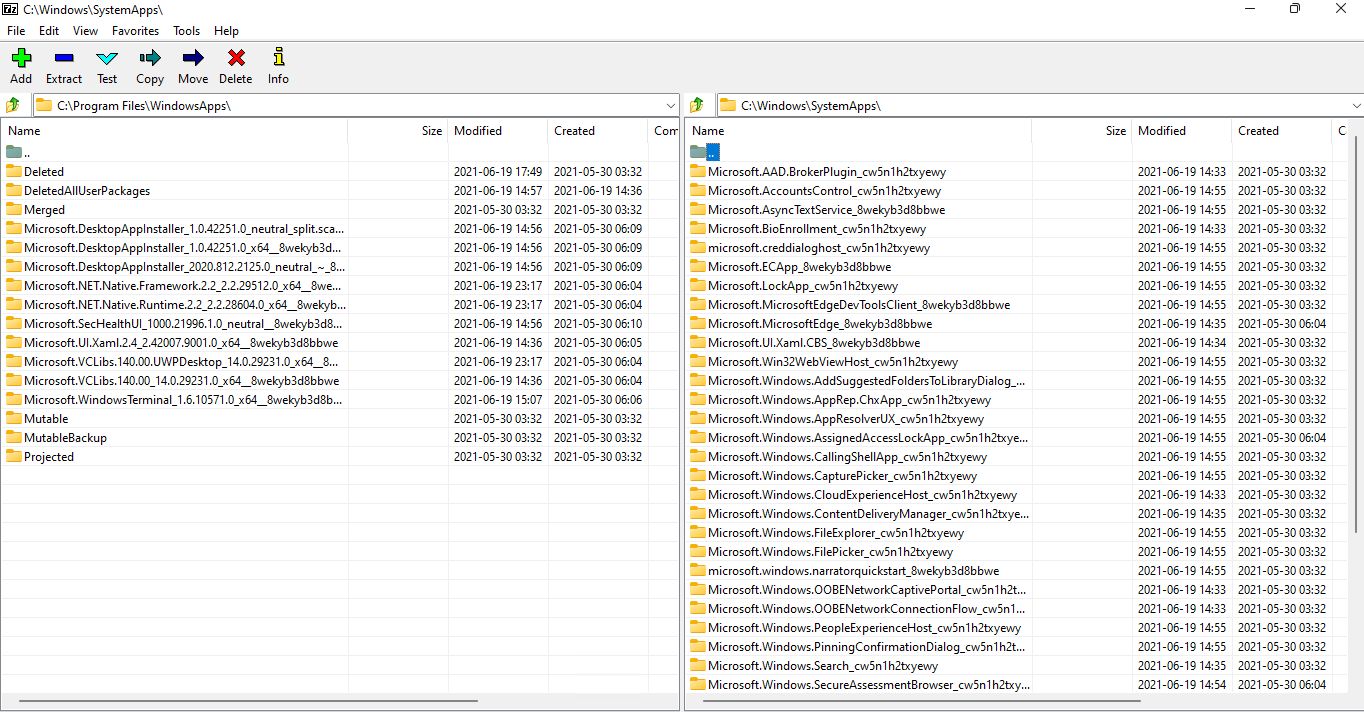Select Microsoft.Windows.FileExplorer folder name

pyautogui.click(x=837, y=532)
